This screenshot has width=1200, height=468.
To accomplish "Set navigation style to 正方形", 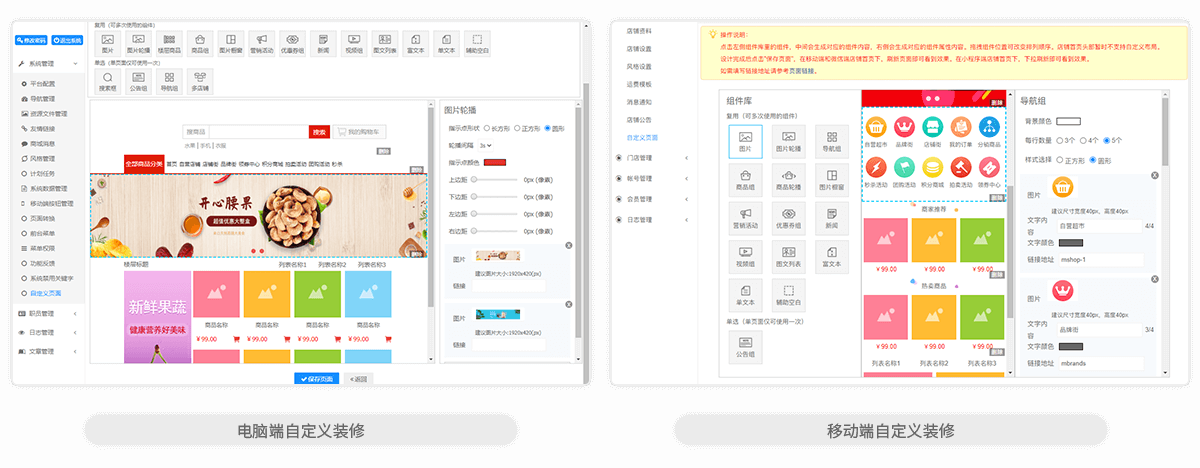I will click(1062, 159).
